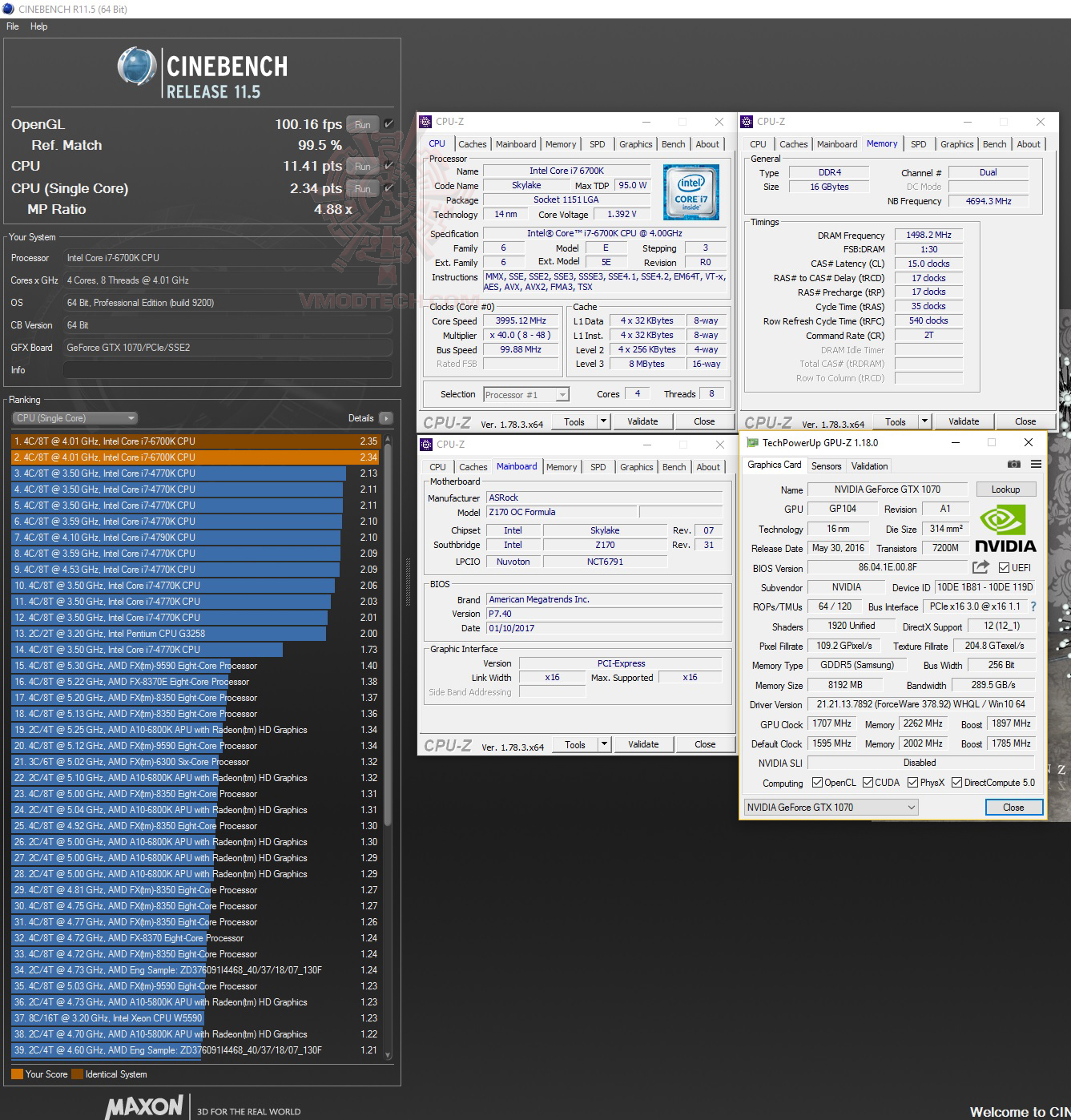
Task: Toggle the OpenGL test checkbox
Action: [389, 124]
